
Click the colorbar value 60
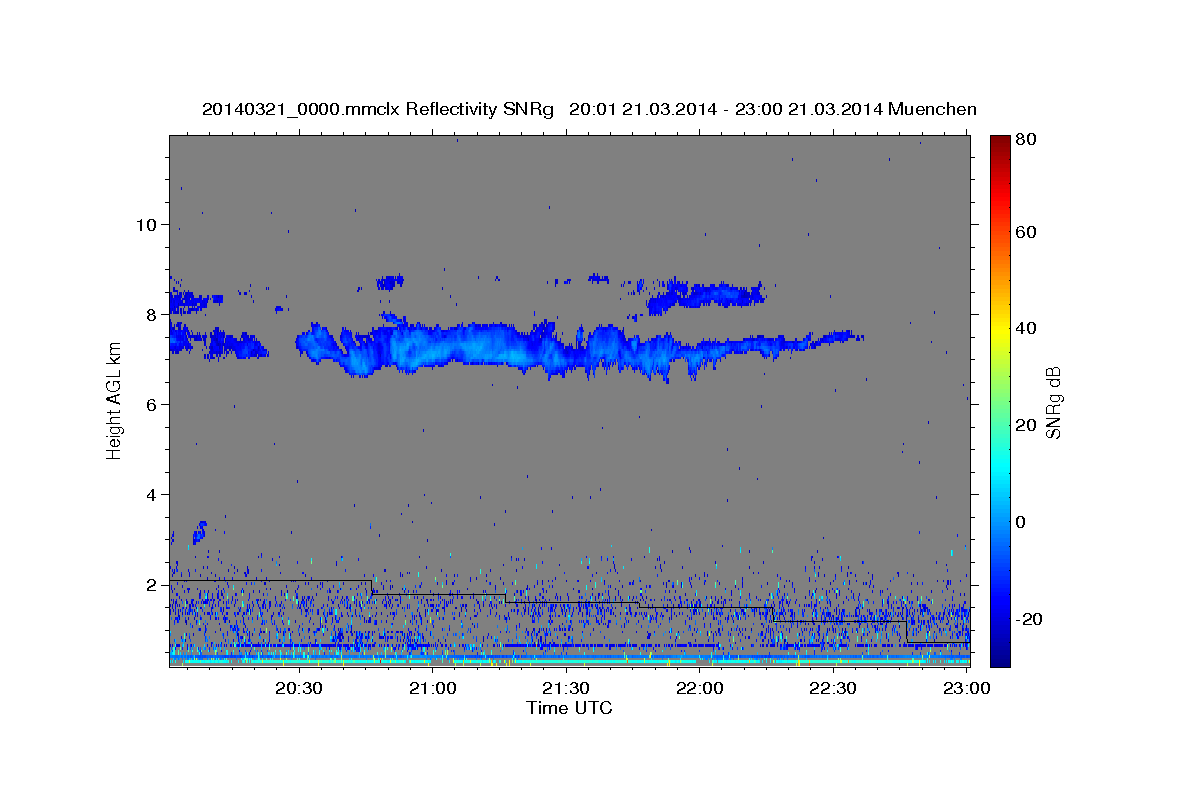[1025, 232]
